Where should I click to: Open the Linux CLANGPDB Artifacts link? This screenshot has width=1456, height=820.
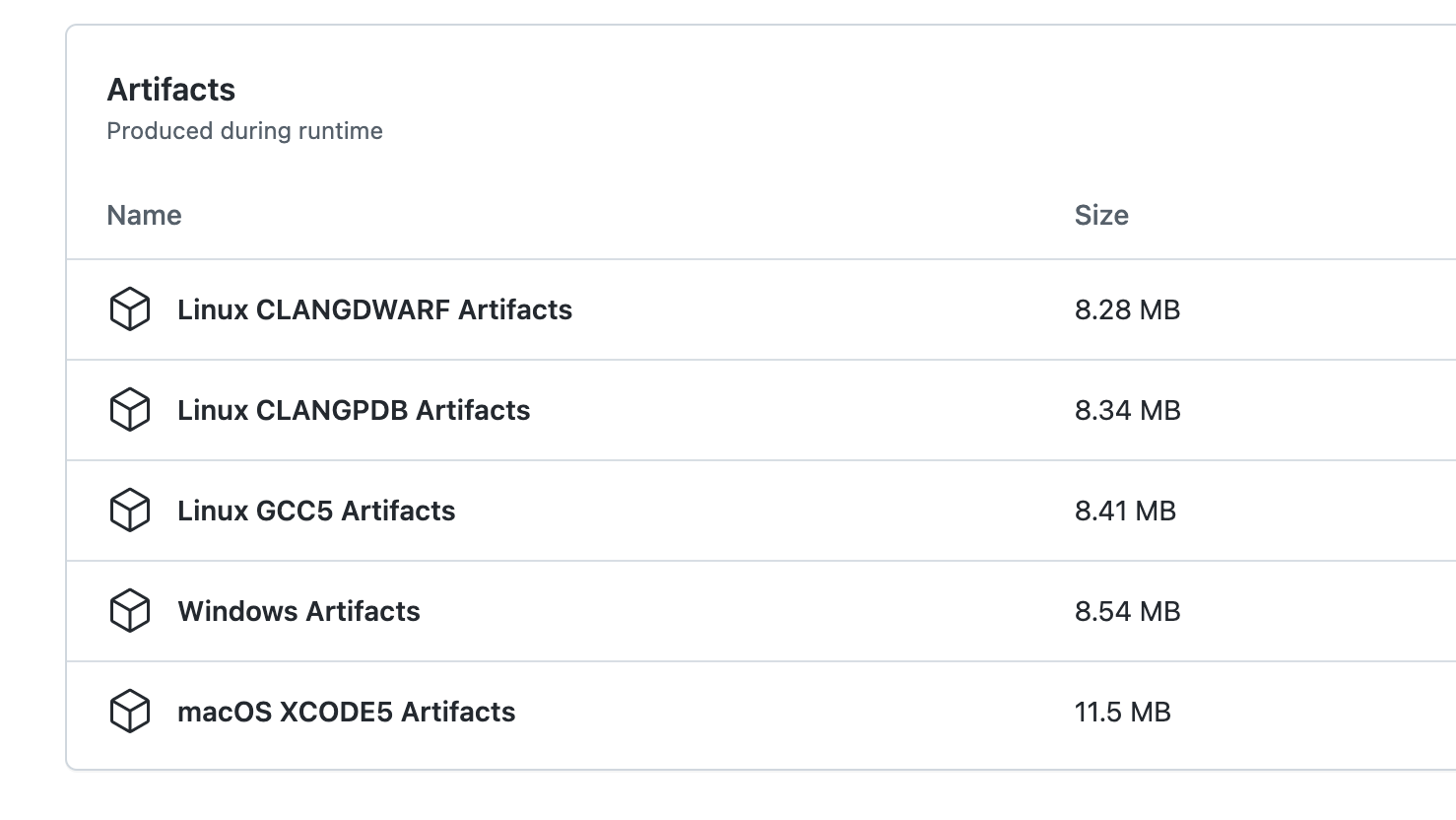coord(354,410)
